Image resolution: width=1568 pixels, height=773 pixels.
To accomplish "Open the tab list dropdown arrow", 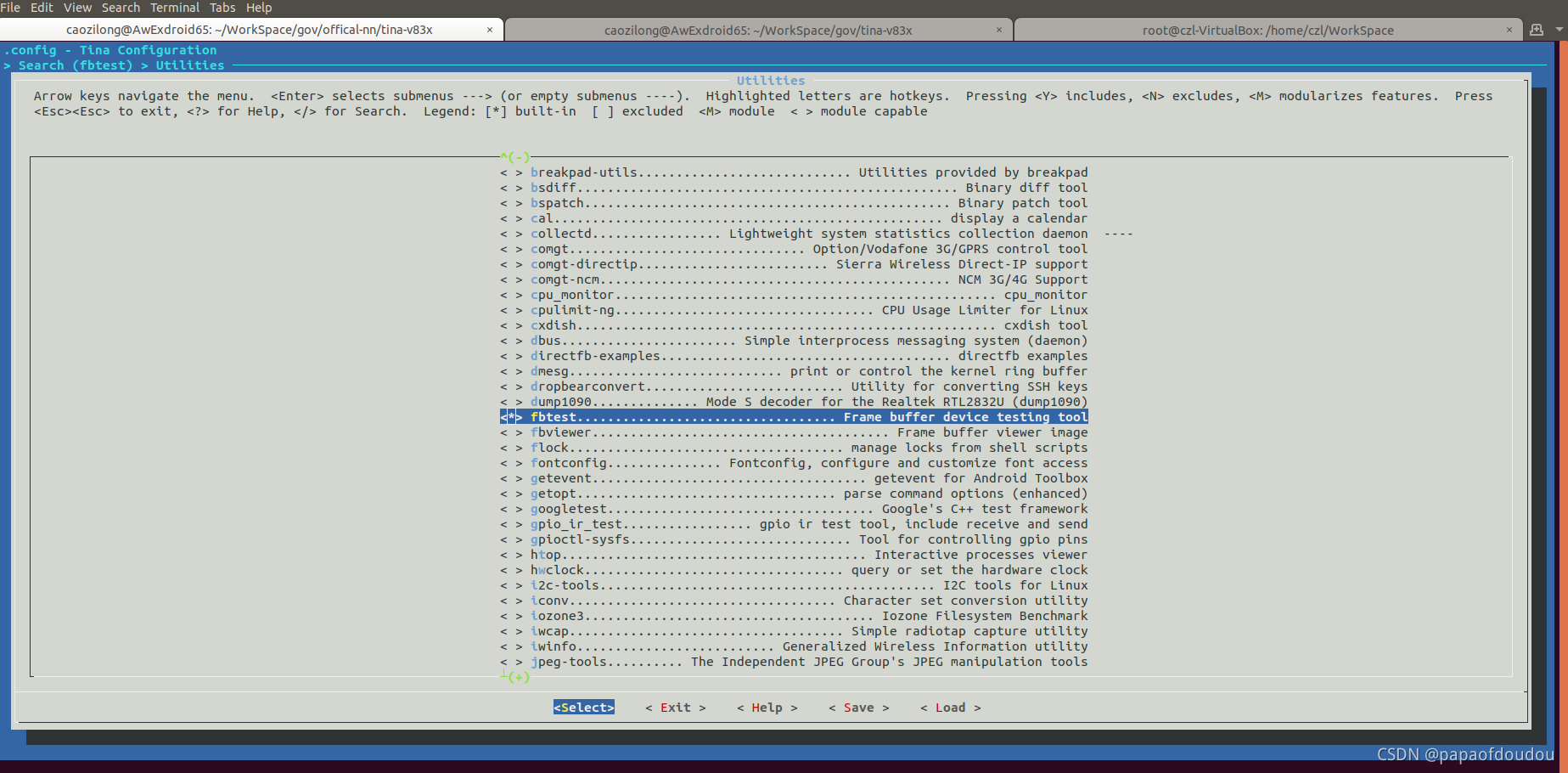I will pyautogui.click(x=1560, y=30).
